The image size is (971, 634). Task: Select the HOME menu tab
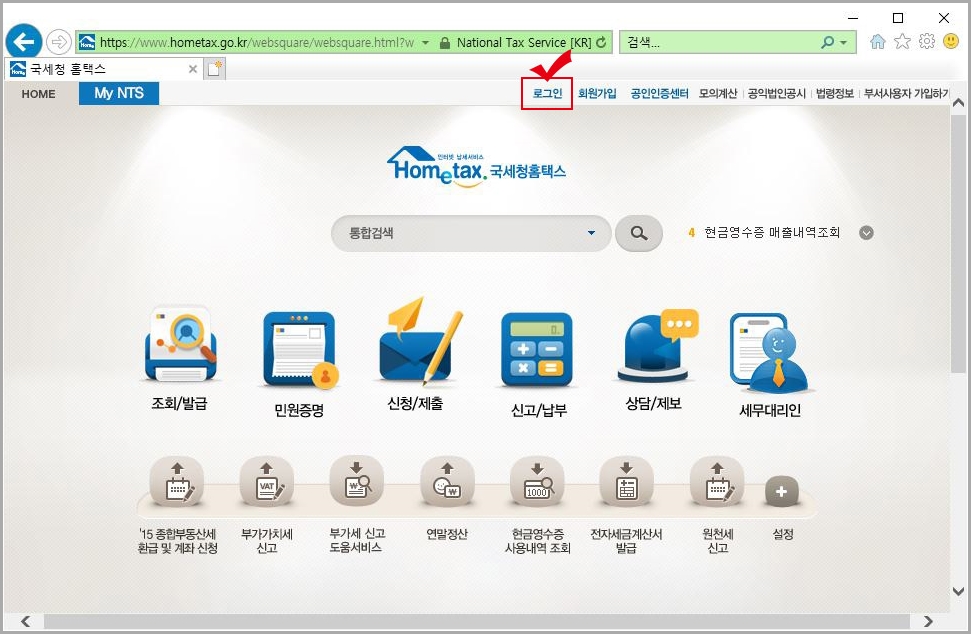point(38,94)
